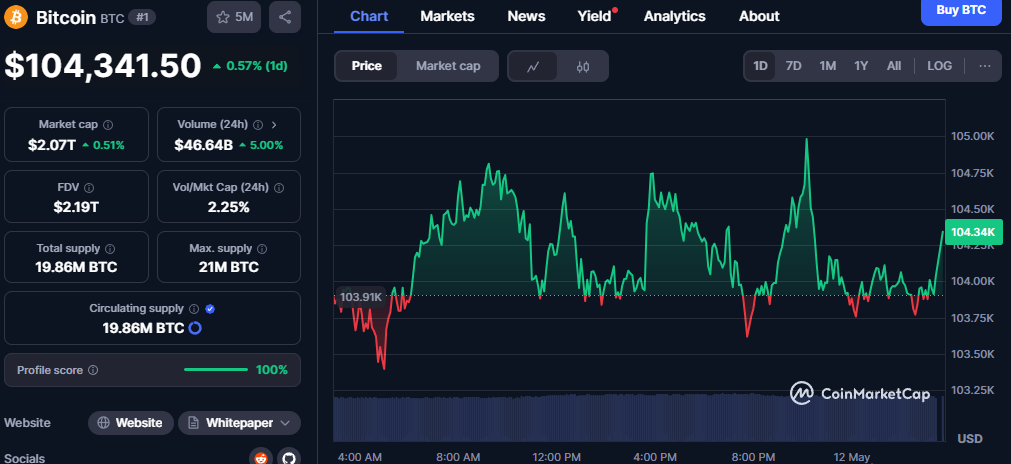This screenshot has width=1011, height=464.
Task: Click the 105.00K y-axis label
Action: [973, 137]
